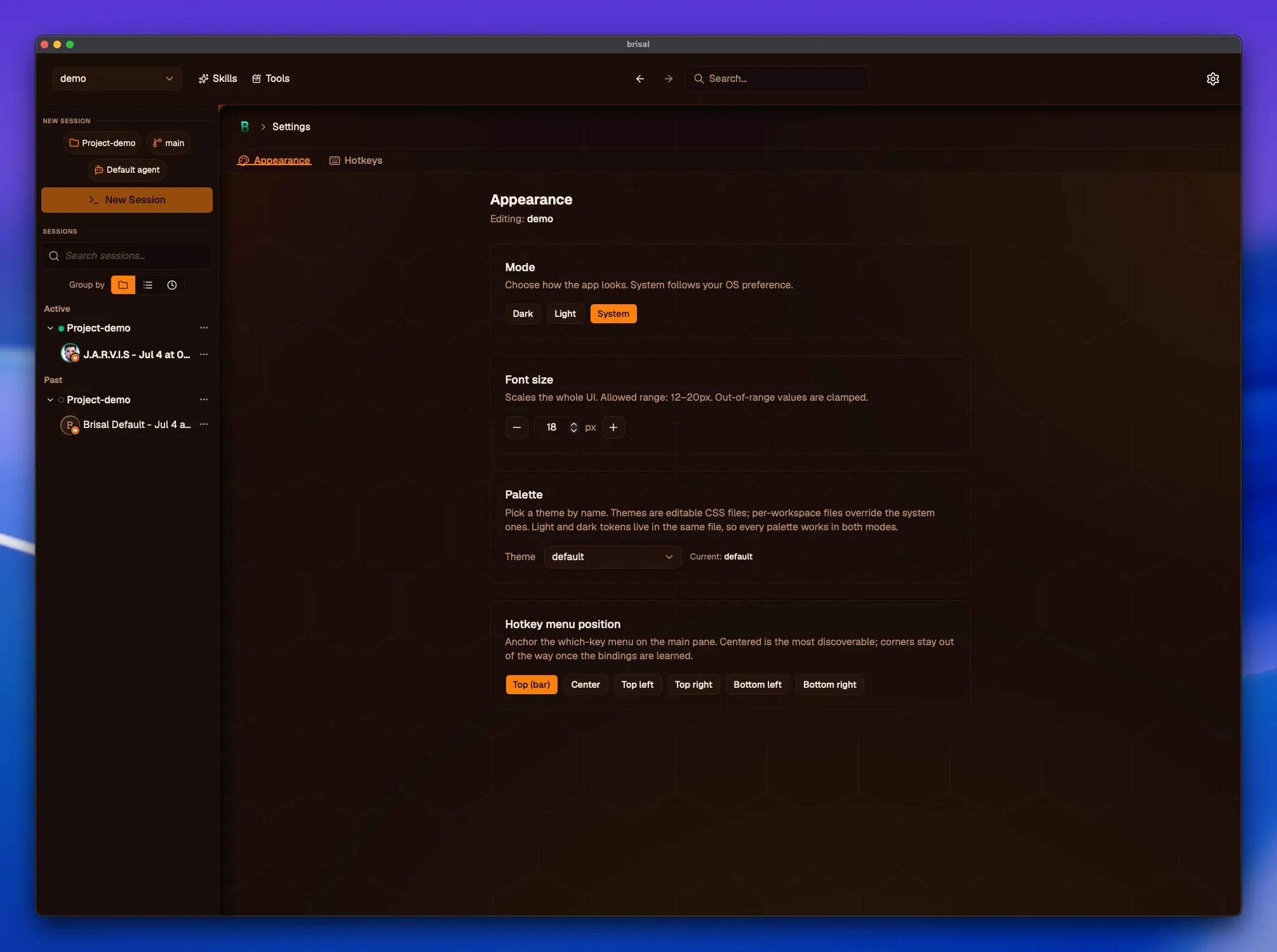This screenshot has width=1277, height=952.
Task: Click Settings in the breadcrumb
Action: tap(291, 126)
